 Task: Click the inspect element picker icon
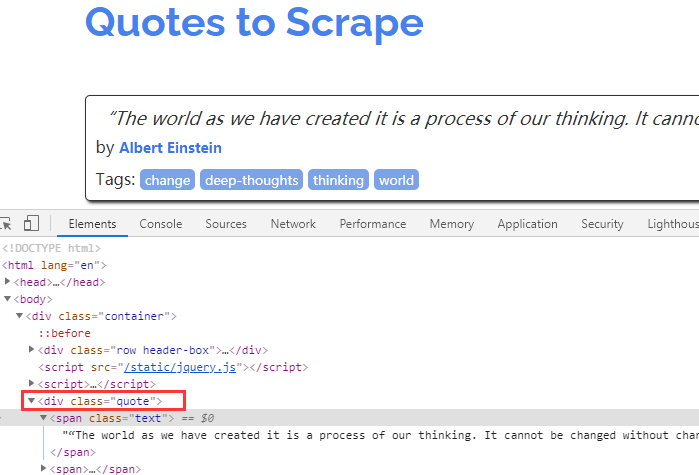coord(6,224)
